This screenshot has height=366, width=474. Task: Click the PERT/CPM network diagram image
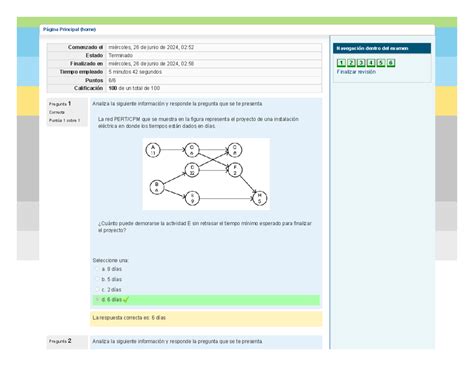[x=206, y=174]
